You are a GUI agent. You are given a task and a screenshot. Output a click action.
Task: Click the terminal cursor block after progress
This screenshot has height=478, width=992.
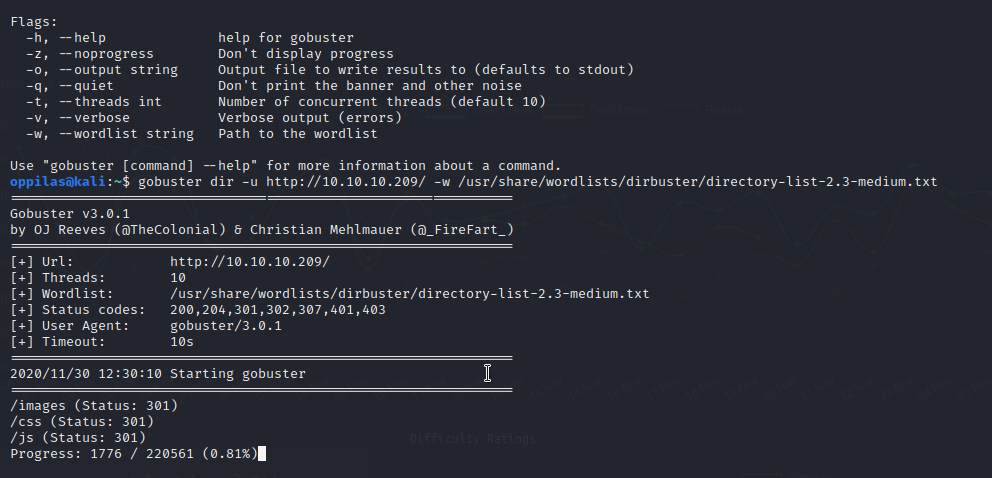click(x=262, y=454)
